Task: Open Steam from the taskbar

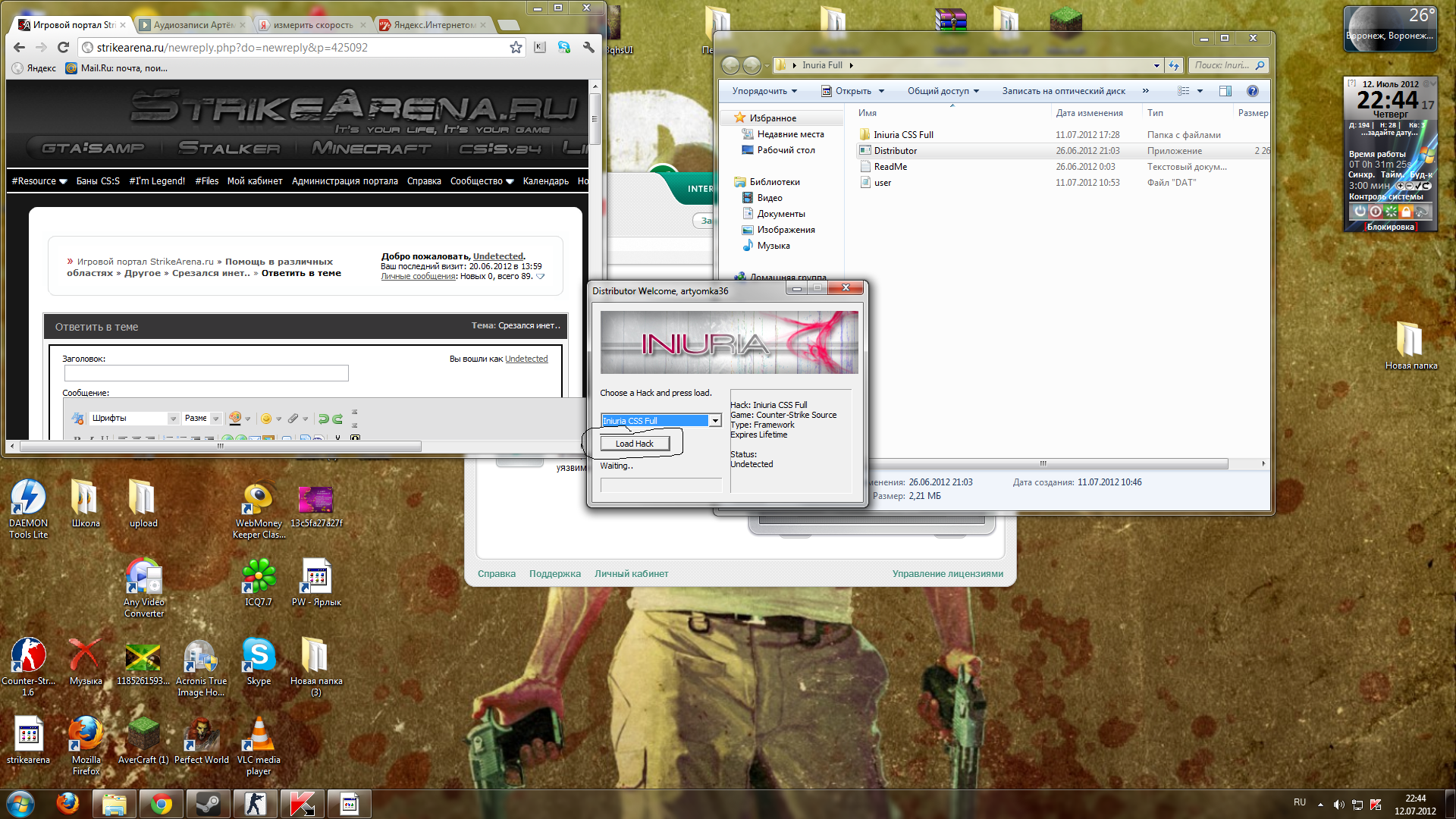Action: tap(208, 804)
